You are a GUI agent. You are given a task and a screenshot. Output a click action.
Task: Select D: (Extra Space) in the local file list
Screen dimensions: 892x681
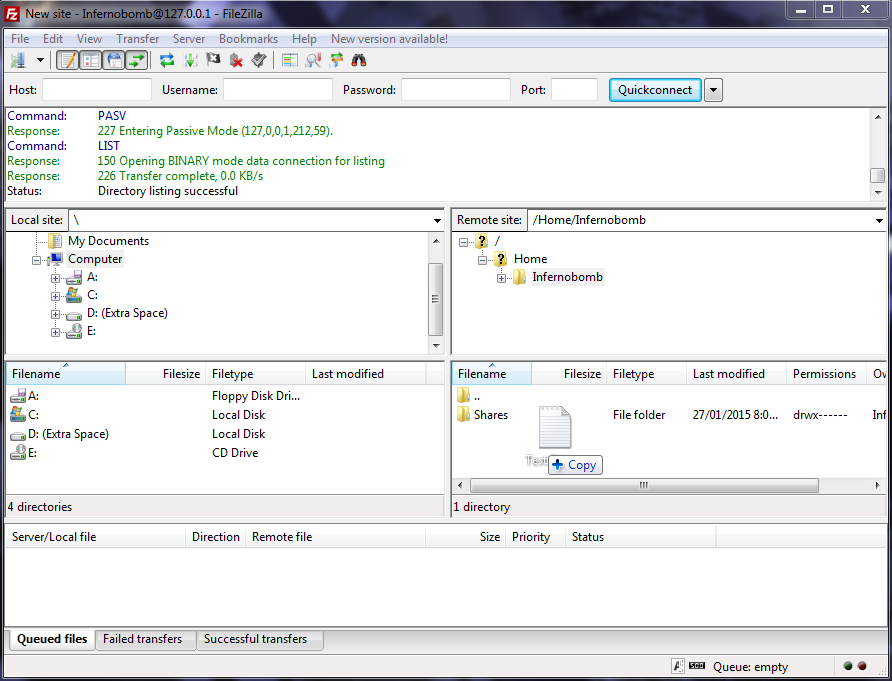click(x=225, y=434)
